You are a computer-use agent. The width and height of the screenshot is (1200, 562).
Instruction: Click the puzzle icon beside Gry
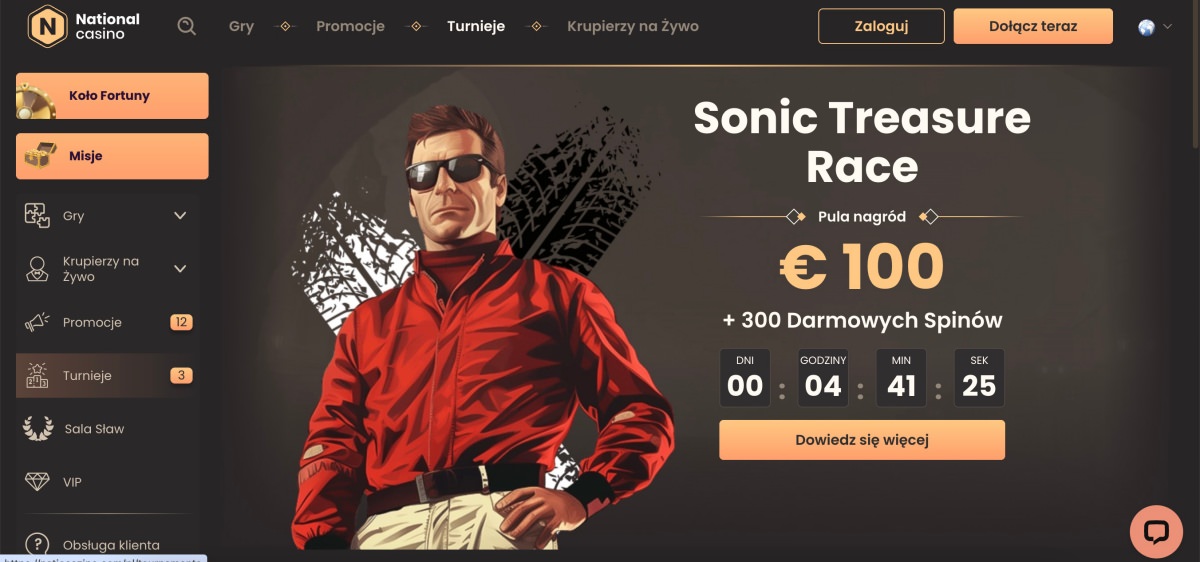coord(37,215)
